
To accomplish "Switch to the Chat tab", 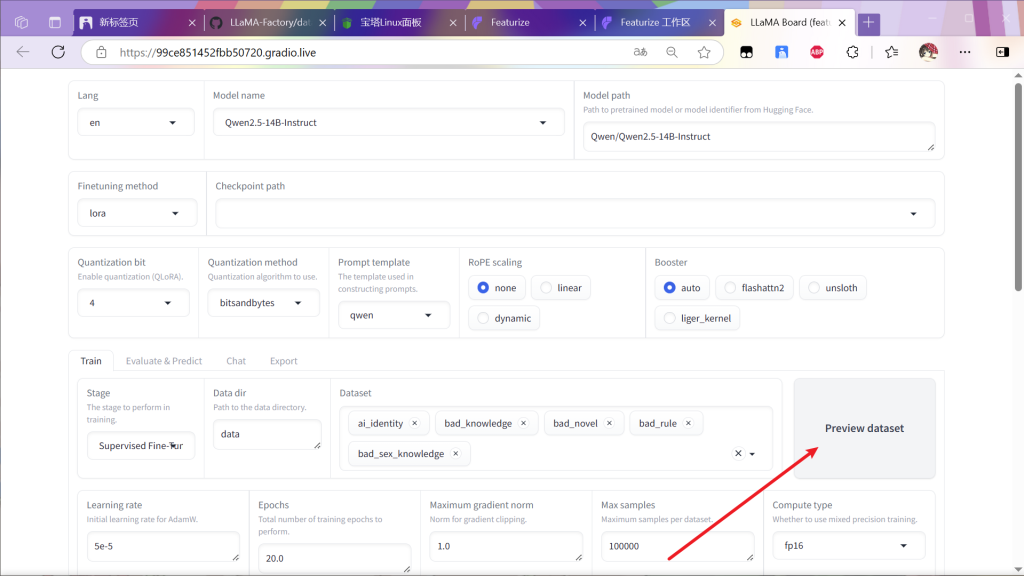I will click(236, 360).
